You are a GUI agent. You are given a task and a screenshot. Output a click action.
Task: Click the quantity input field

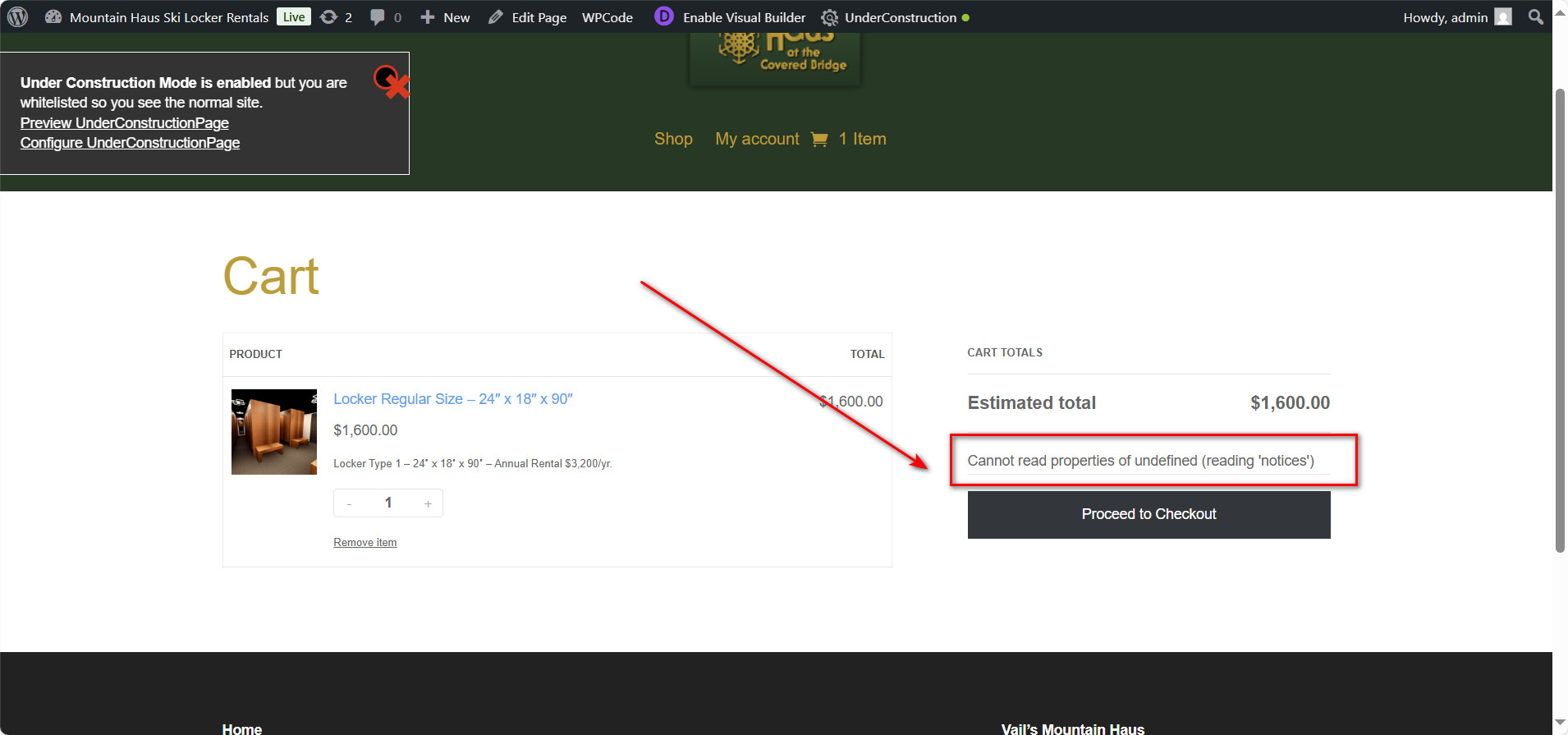tap(388, 503)
